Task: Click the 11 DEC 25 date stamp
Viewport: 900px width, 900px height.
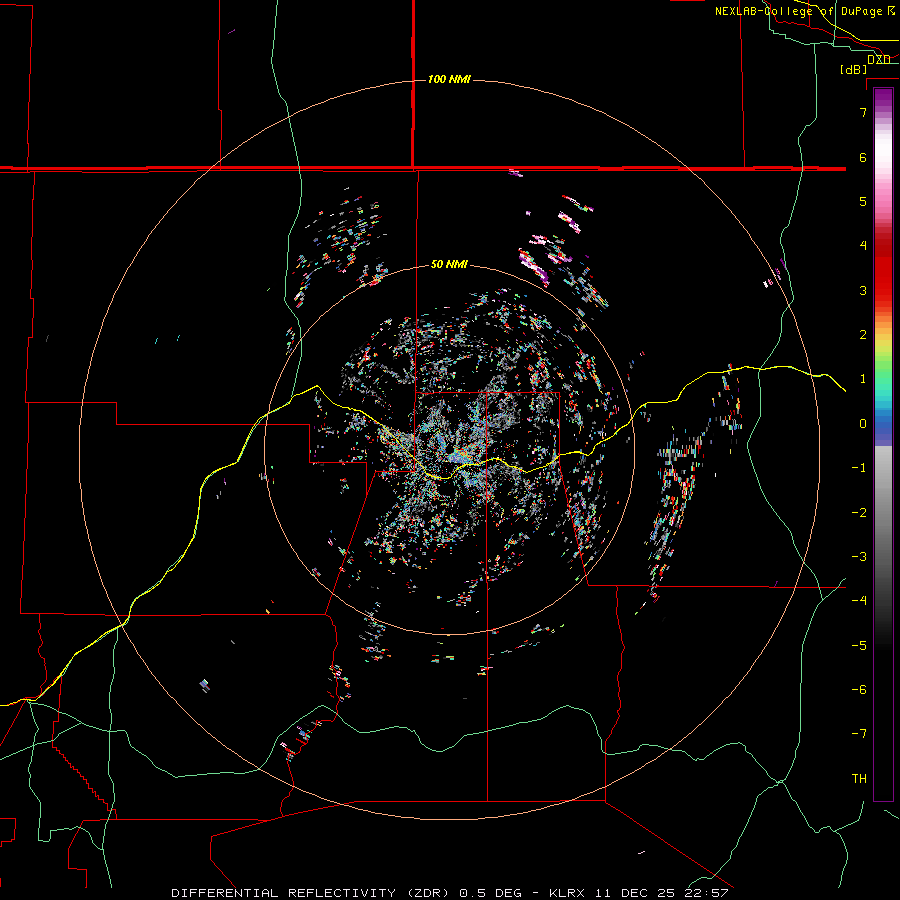Action: coord(637,893)
